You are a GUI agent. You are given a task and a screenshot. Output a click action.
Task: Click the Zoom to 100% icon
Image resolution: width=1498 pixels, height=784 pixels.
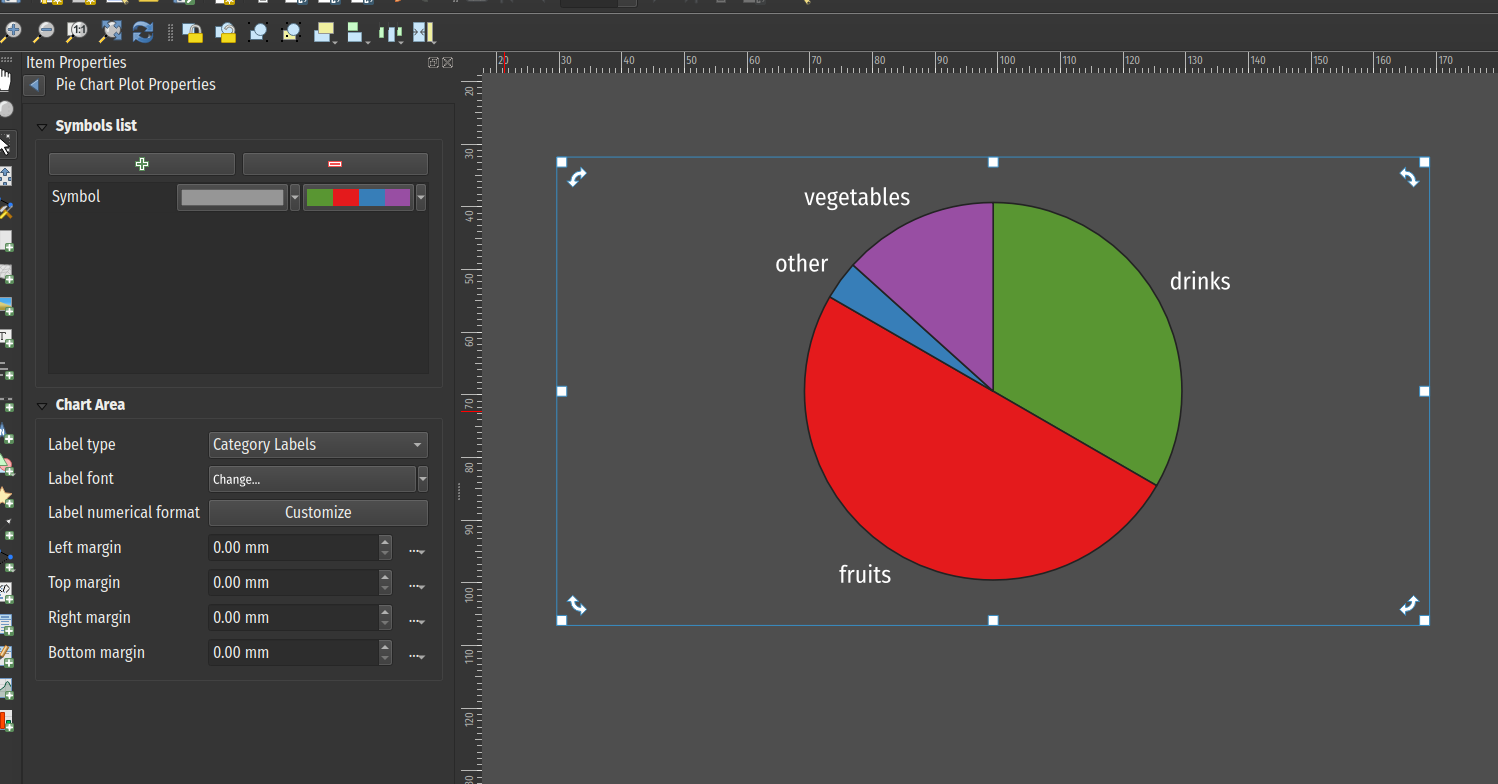(77, 32)
